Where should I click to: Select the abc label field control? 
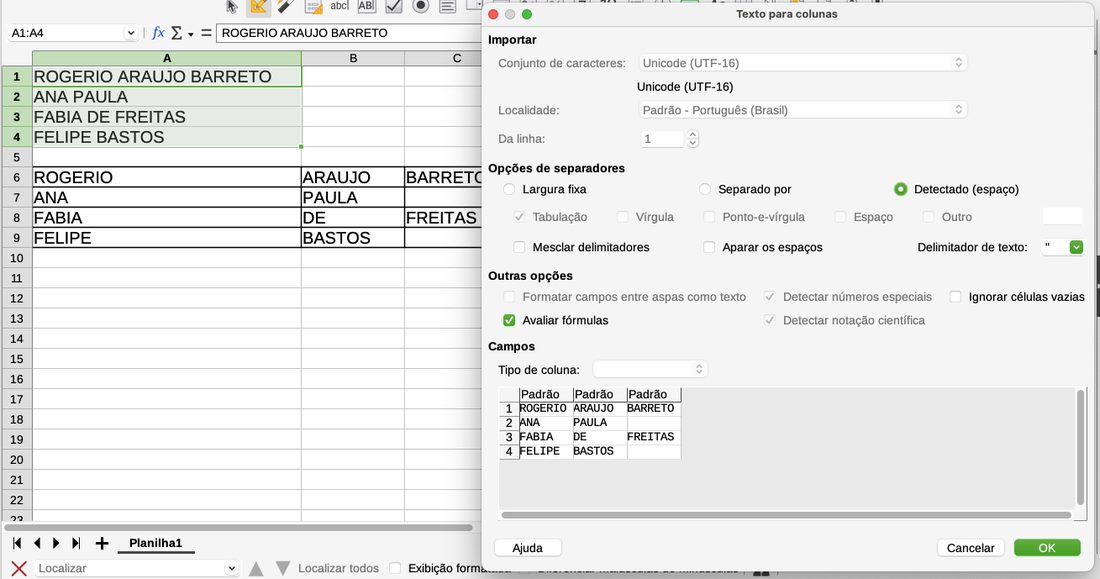[340, 6]
